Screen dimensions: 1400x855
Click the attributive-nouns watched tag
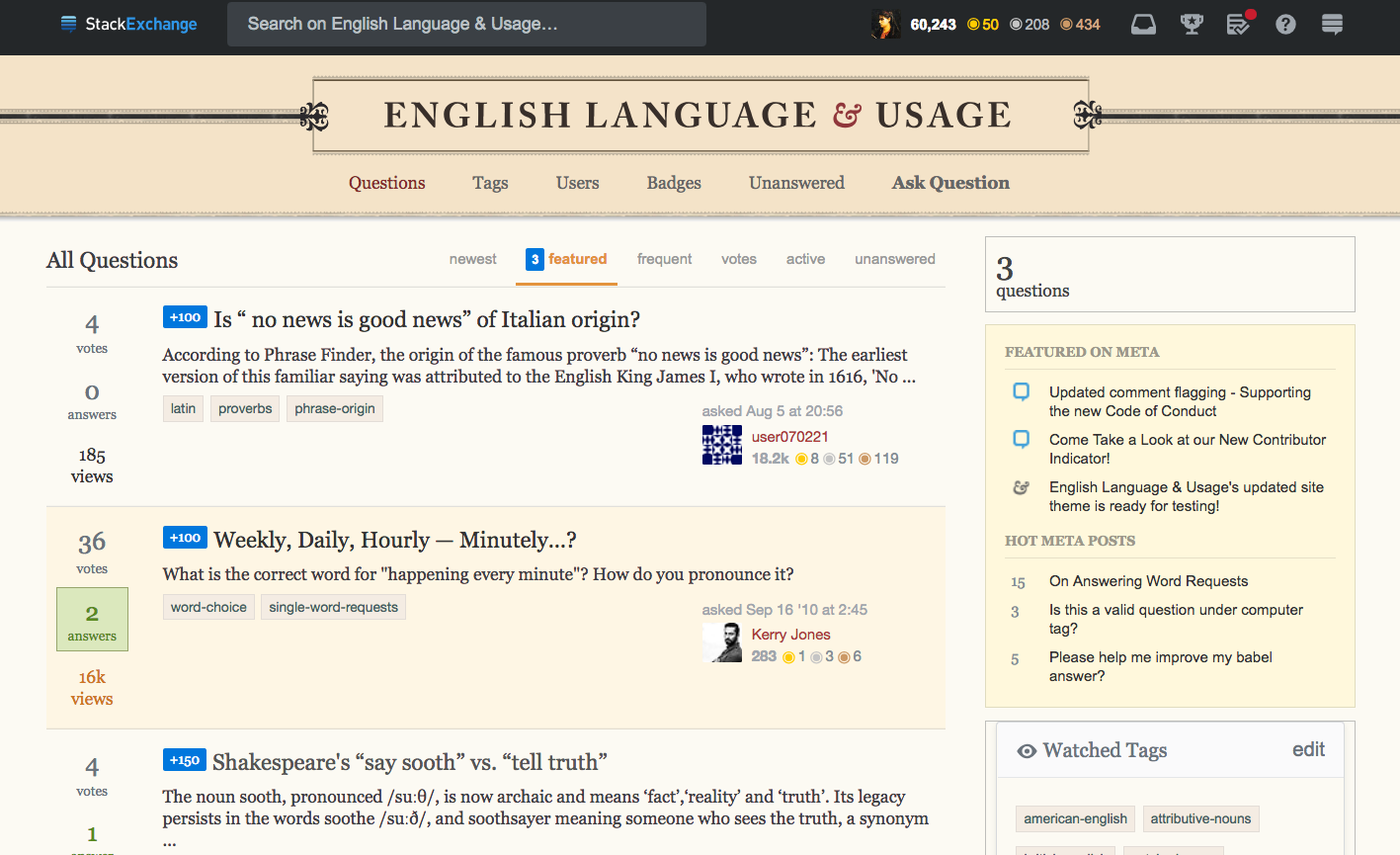[1200, 818]
